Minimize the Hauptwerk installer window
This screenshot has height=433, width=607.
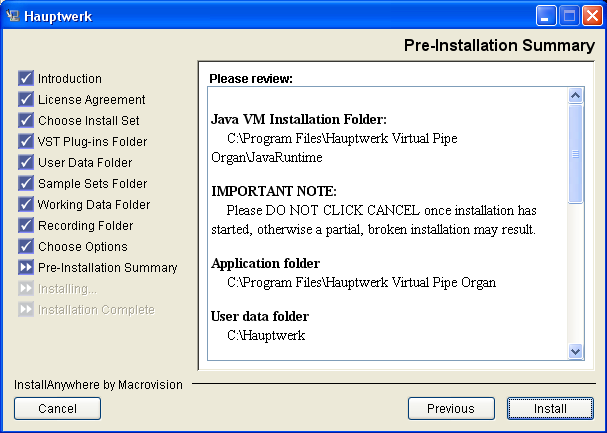click(546, 16)
